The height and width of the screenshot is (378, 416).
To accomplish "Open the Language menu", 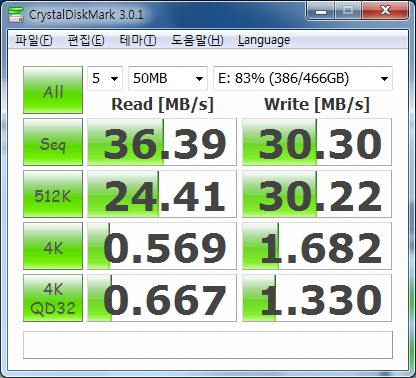I will point(264,40).
